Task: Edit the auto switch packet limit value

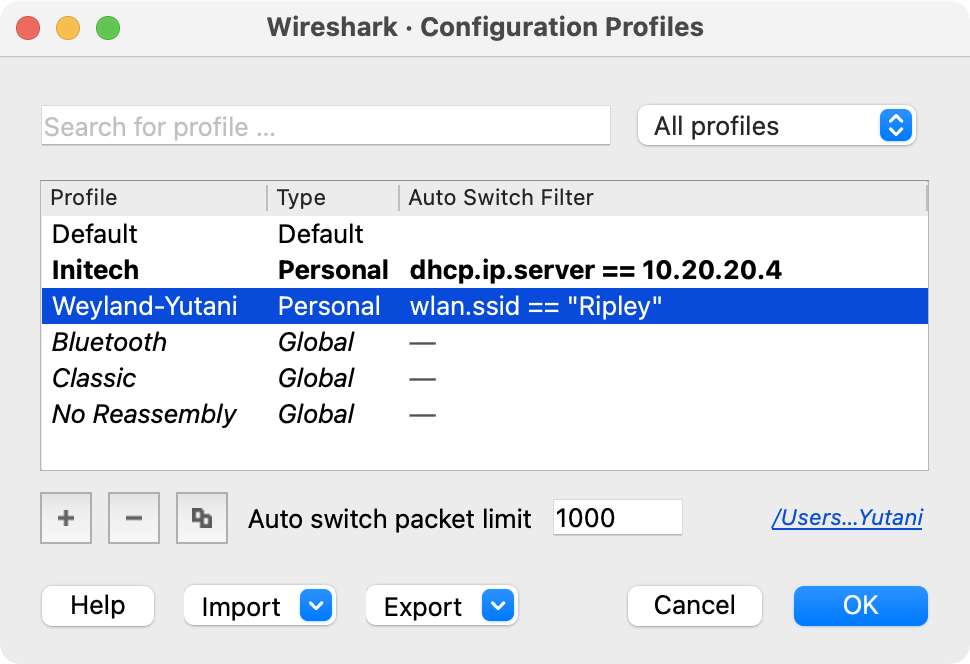Action: pyautogui.click(x=616, y=517)
